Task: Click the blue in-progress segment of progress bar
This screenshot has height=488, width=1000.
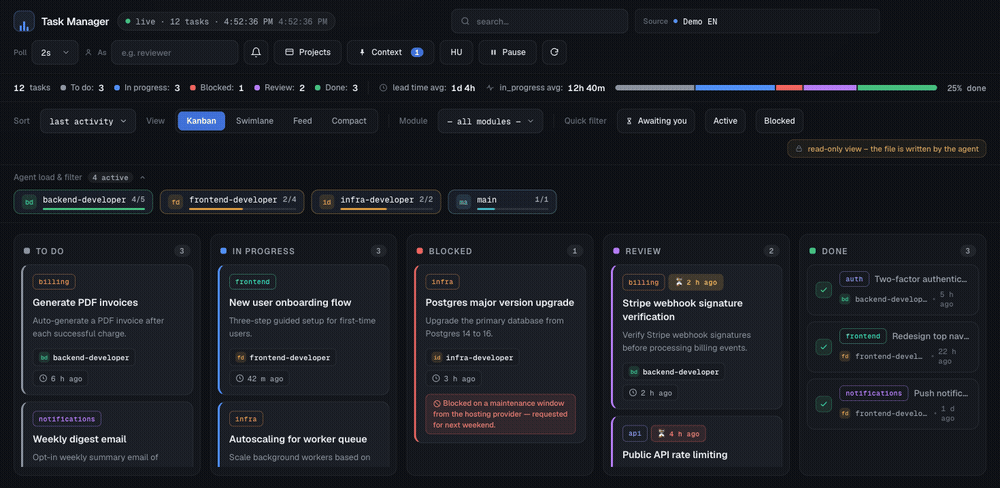Action: tap(735, 87)
